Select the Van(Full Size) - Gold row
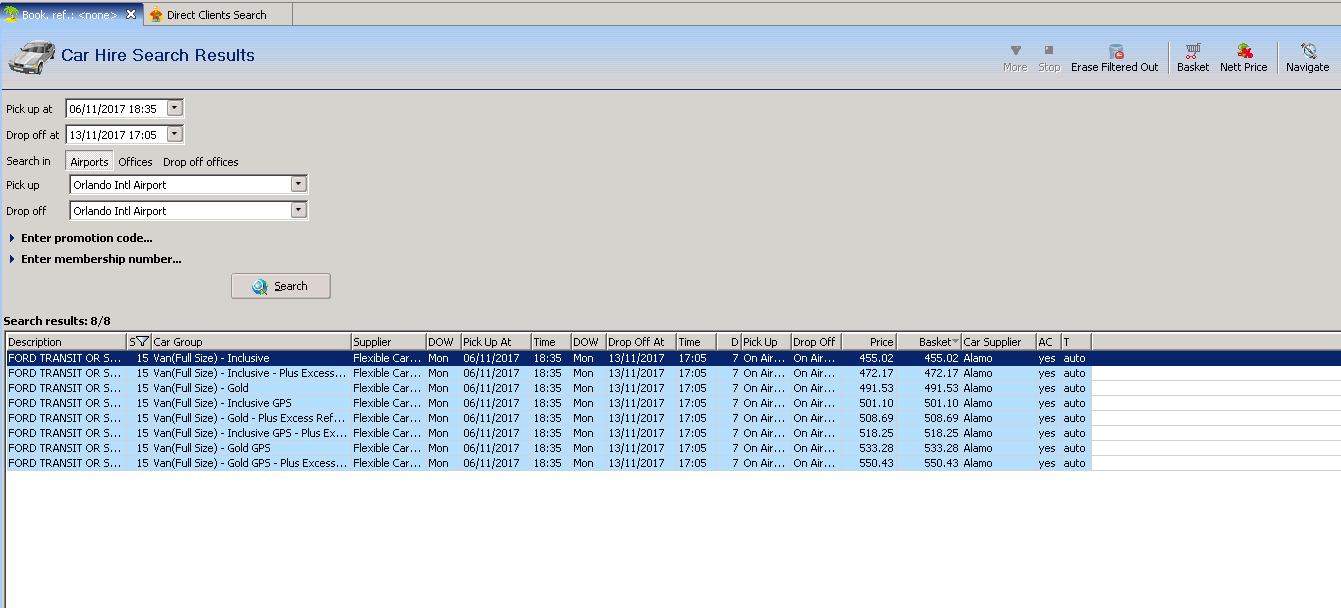 (x=548, y=388)
